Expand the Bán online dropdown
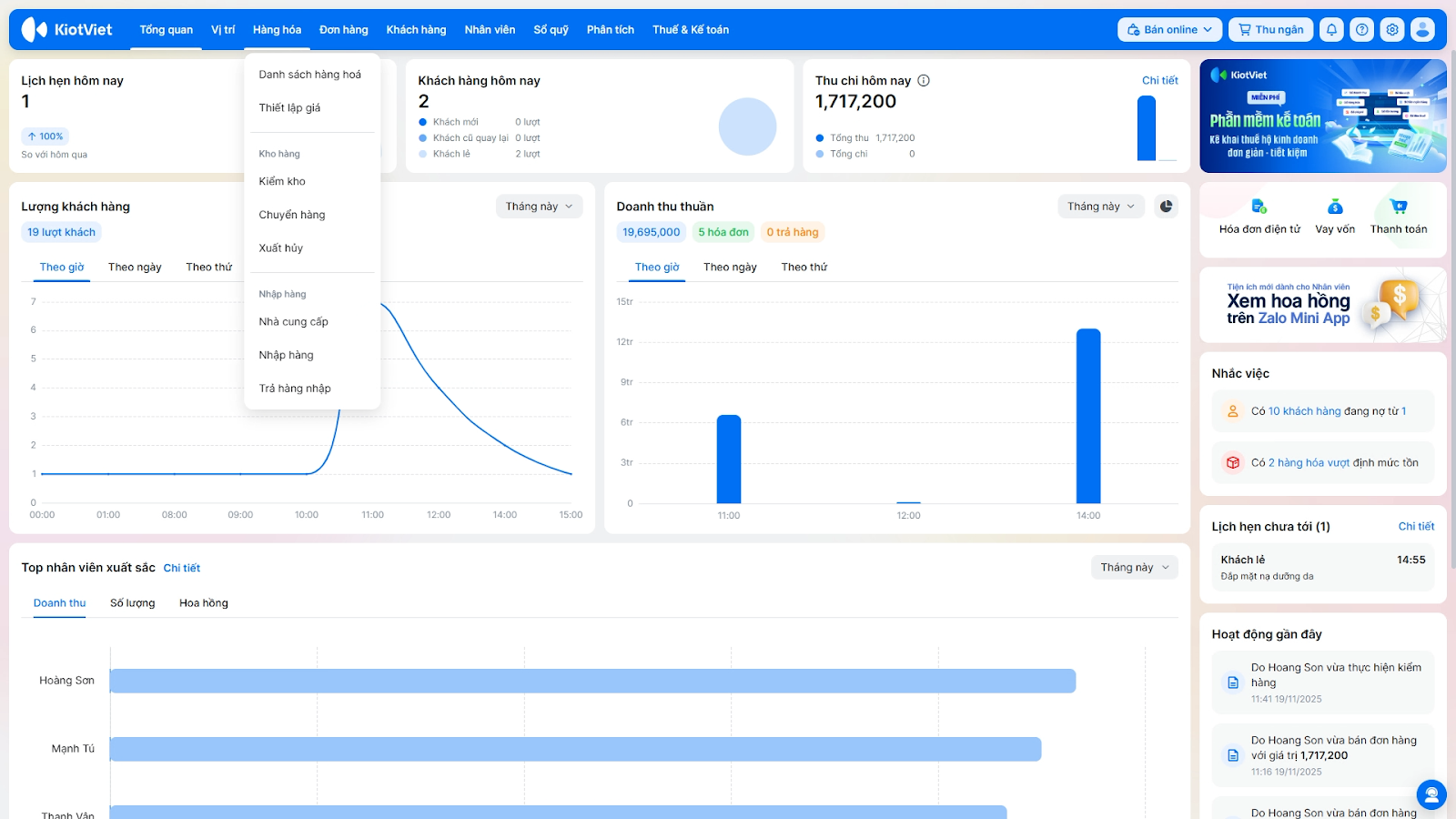 1169,30
